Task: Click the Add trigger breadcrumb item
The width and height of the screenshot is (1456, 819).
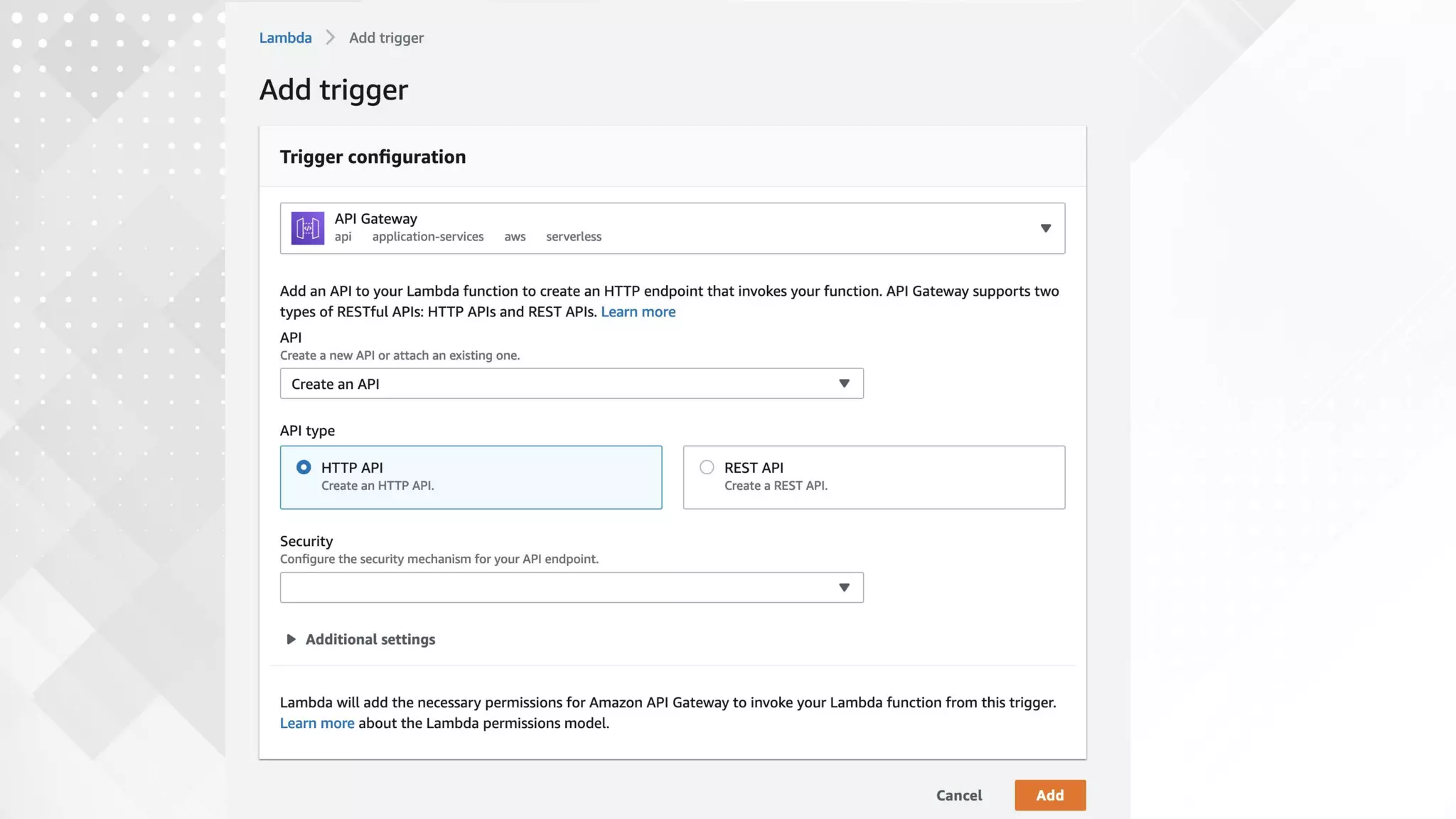Action: point(386,38)
